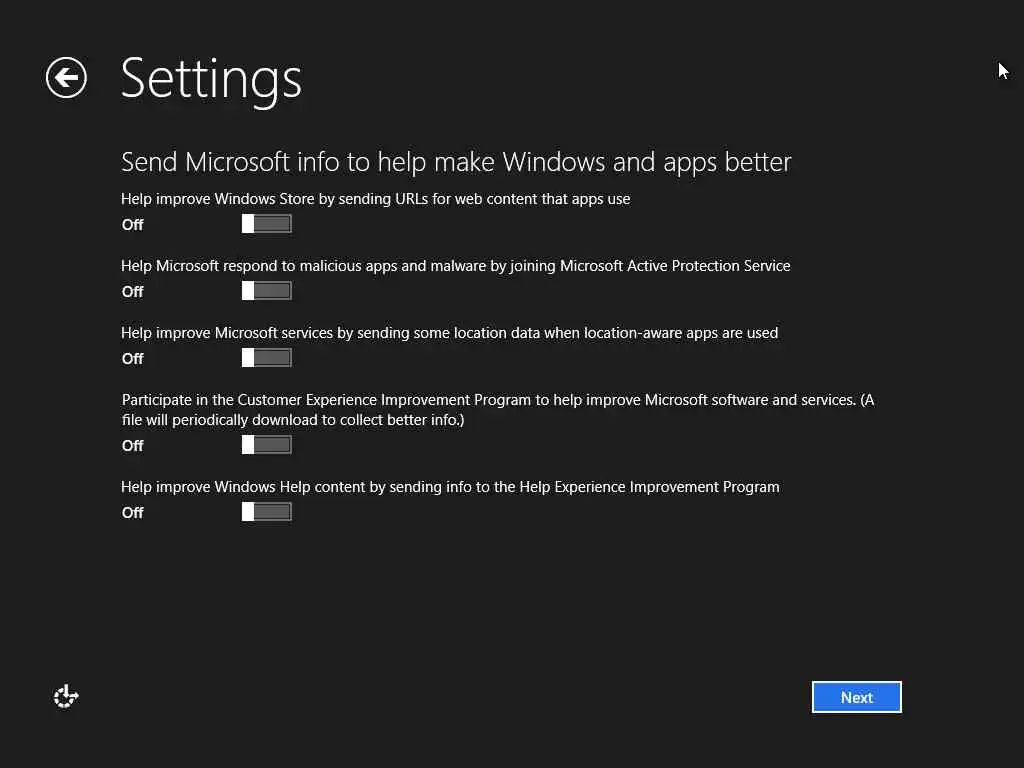The image size is (1024, 768).
Task: Click the location-aware apps description text
Action: 449,333
